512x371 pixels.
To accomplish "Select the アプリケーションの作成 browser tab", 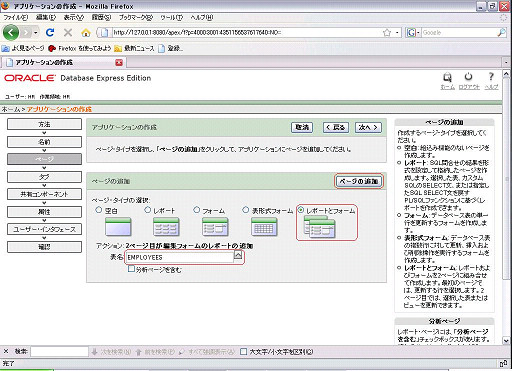I will (63, 62).
